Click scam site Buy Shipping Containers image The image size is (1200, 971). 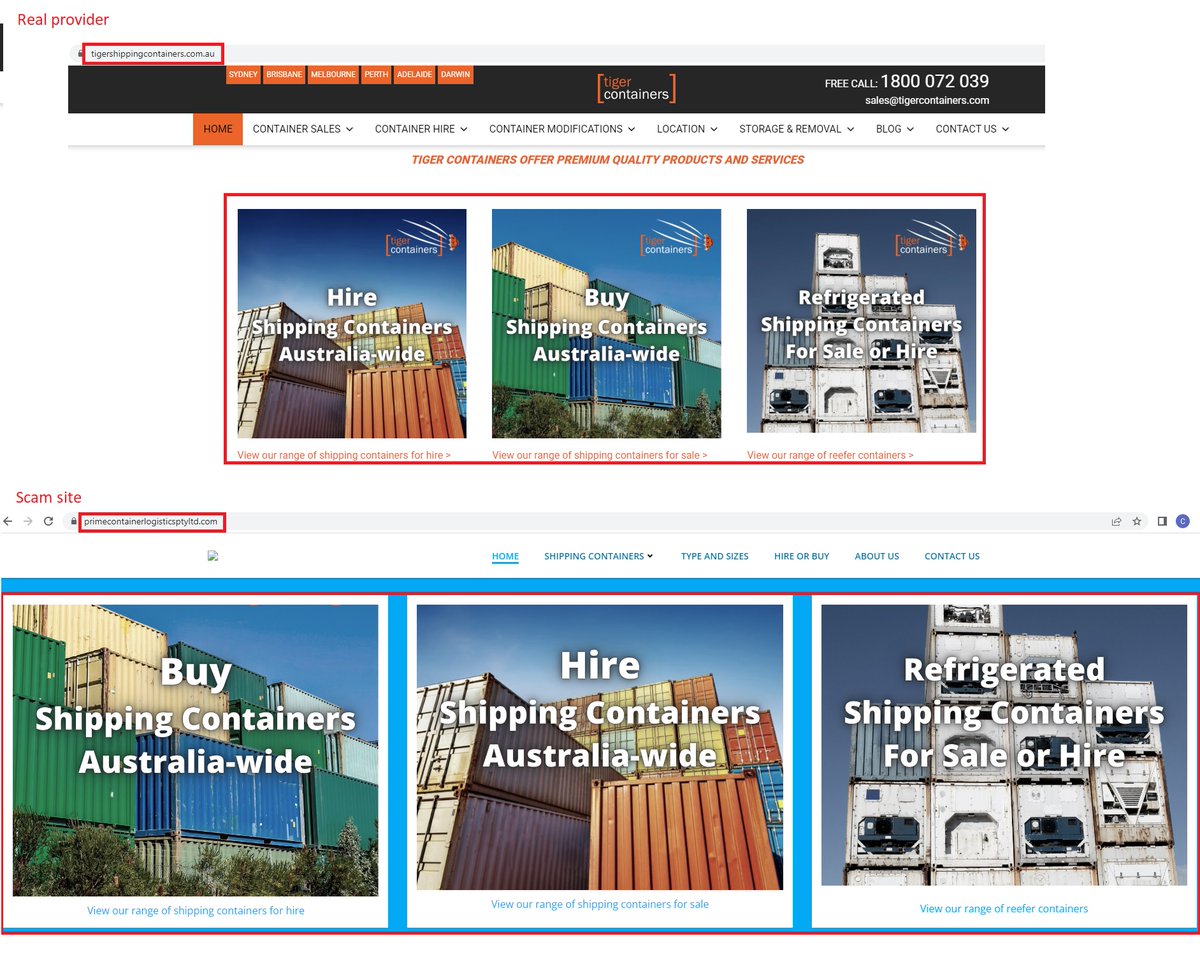[196, 750]
